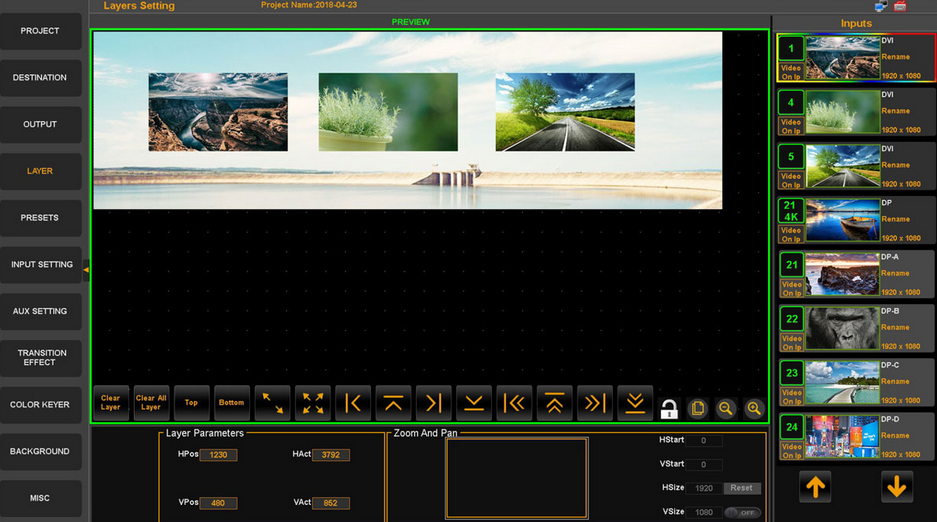Select input 4 plant thumbnail

(x=843, y=112)
